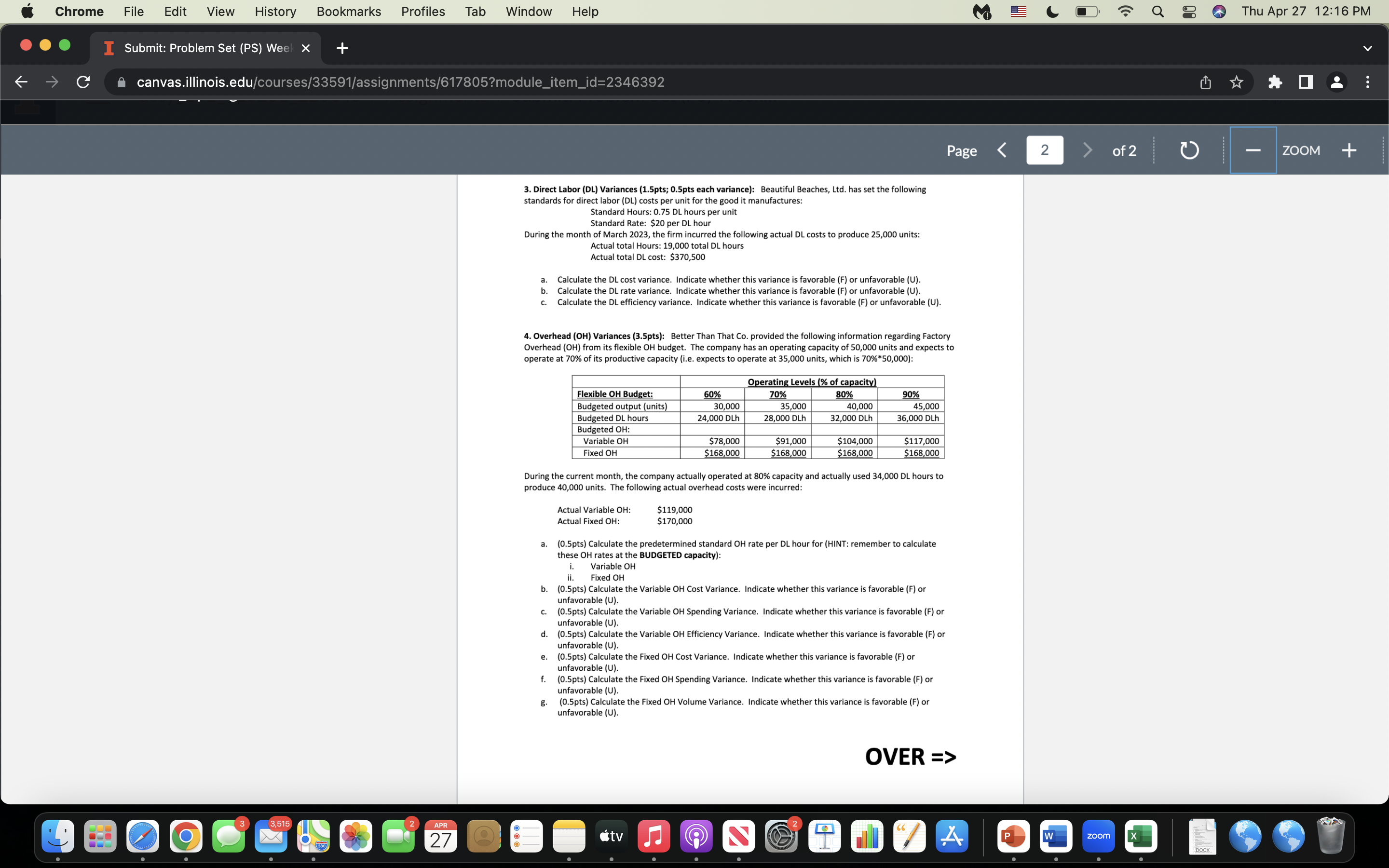Screen dimensions: 1389x868
Task: Open Microsoft Word from the Dock
Action: pos(1056,837)
